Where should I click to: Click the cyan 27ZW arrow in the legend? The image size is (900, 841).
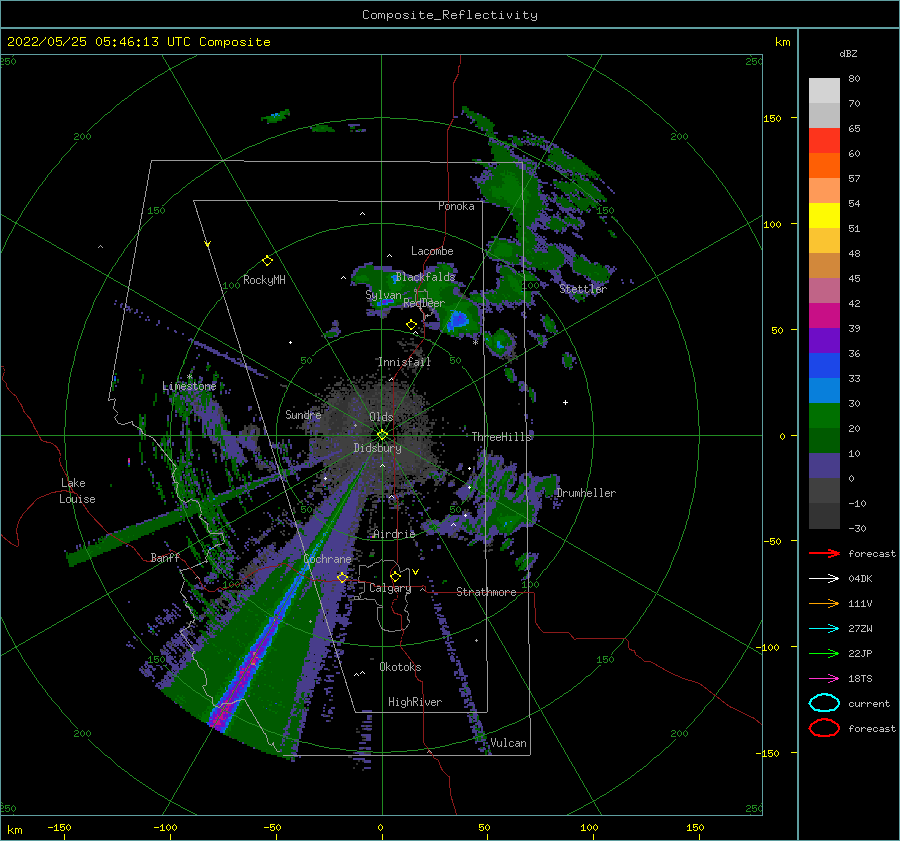[824, 629]
